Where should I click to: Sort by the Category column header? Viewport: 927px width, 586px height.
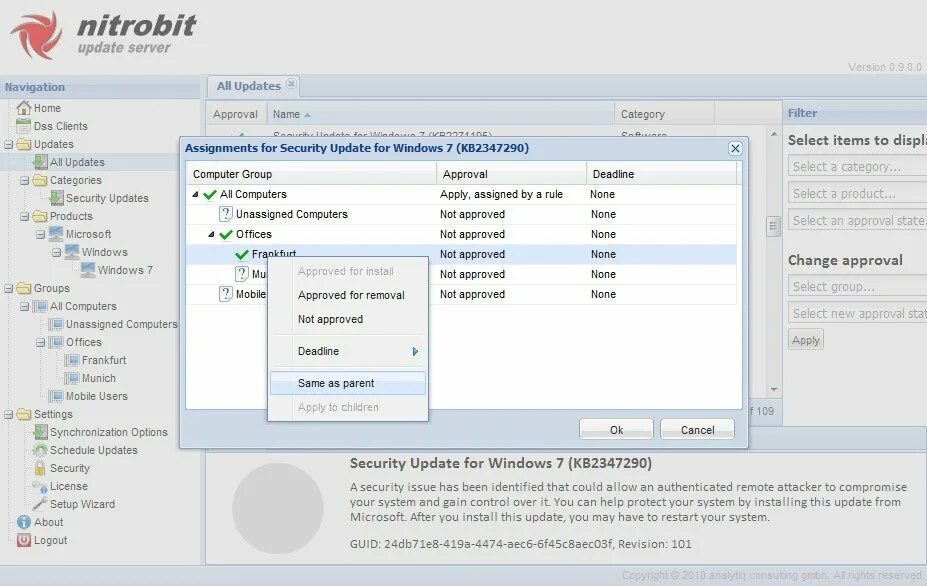tap(665, 114)
